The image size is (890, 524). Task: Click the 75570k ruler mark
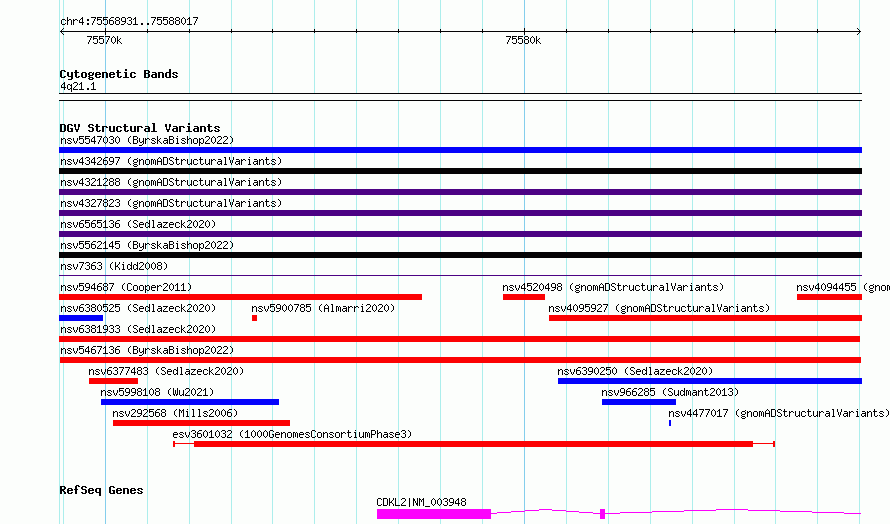click(x=104, y=40)
